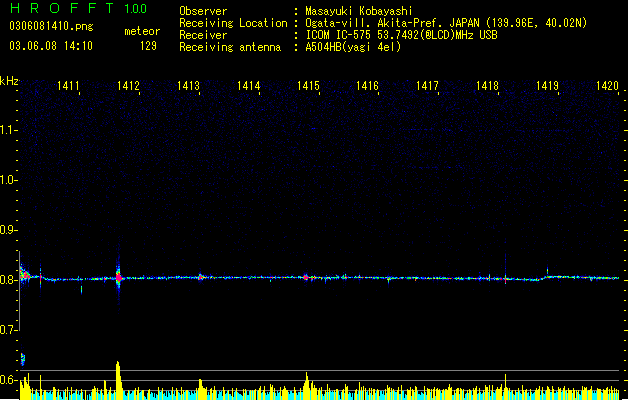Click the 'Receiving antenna' field label
The width and height of the screenshot is (629, 400).
[x=230, y=47]
